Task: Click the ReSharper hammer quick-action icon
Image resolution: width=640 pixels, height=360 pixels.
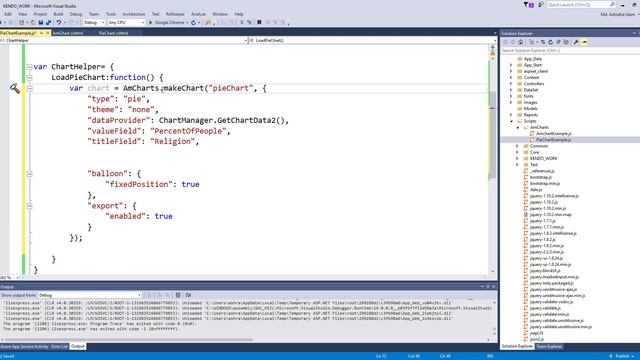Action: [15, 88]
